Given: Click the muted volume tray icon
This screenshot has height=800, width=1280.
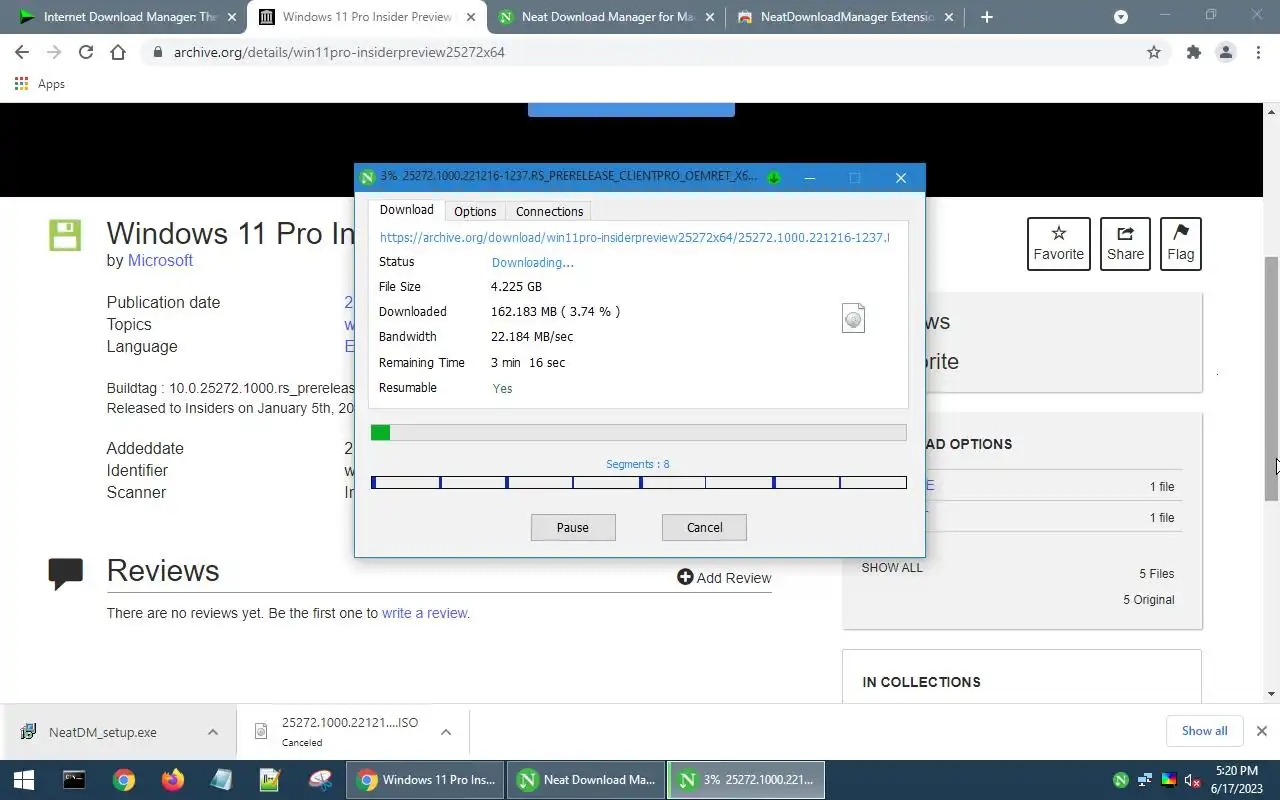Looking at the screenshot, I should point(1192,780).
